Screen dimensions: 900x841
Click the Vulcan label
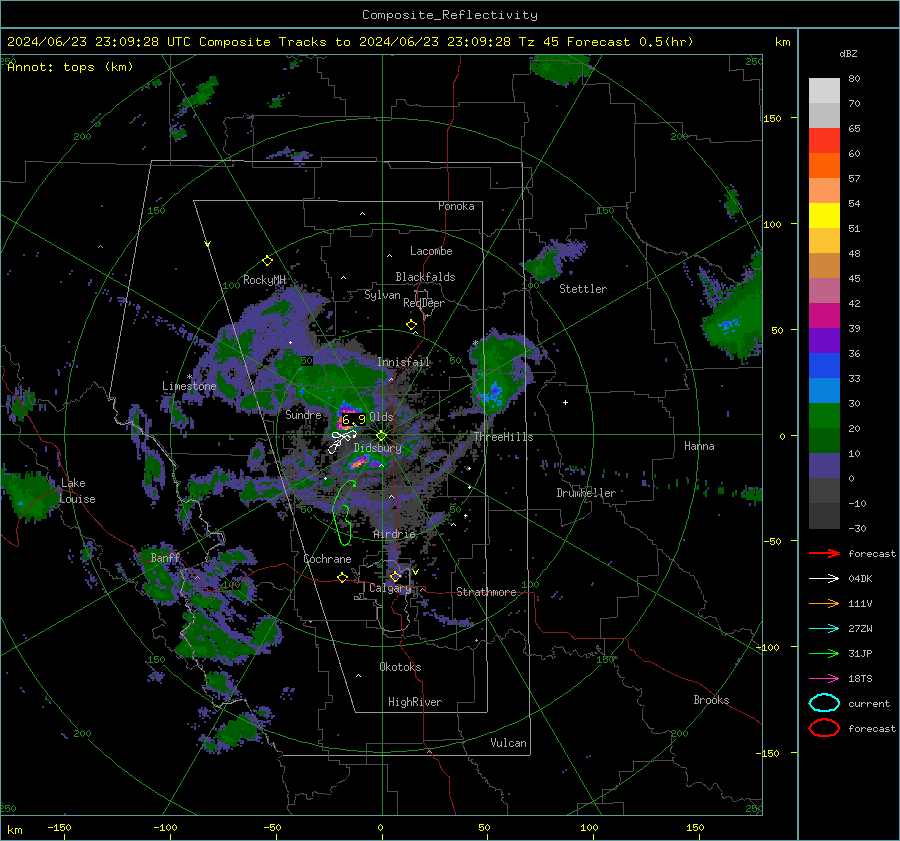(x=508, y=743)
